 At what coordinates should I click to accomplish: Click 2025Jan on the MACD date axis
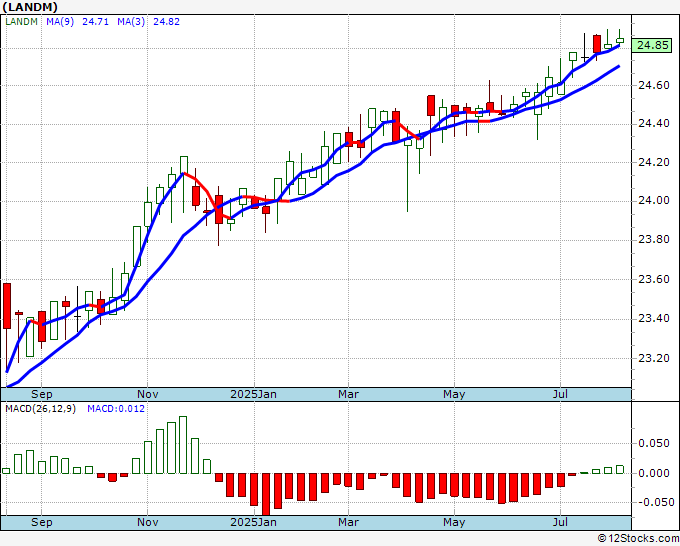(x=253, y=522)
